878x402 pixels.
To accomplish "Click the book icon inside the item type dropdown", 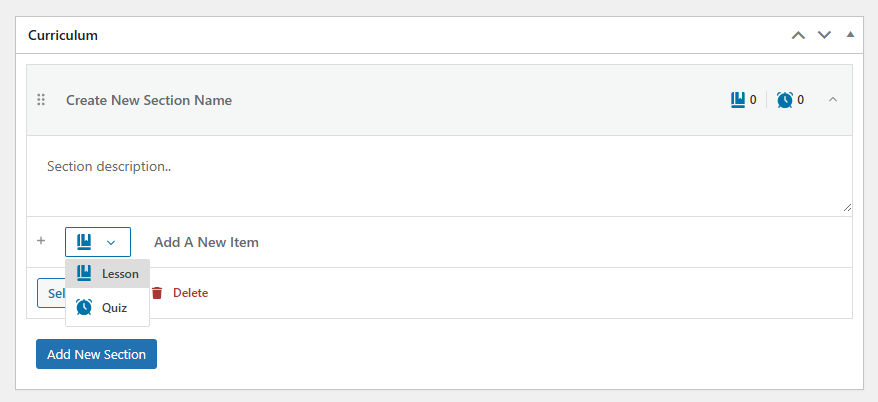I will [84, 242].
